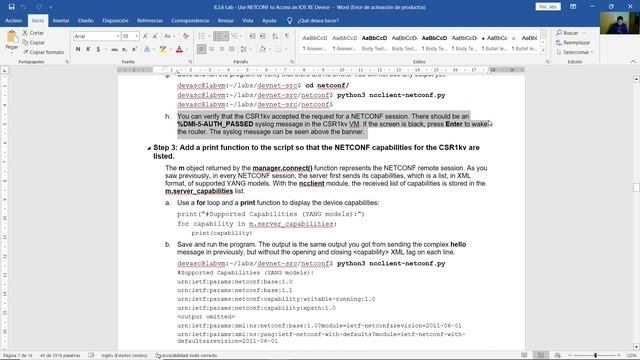640x360 pixels.
Task: Decrease font size with the small A icon
Action: (155, 36)
